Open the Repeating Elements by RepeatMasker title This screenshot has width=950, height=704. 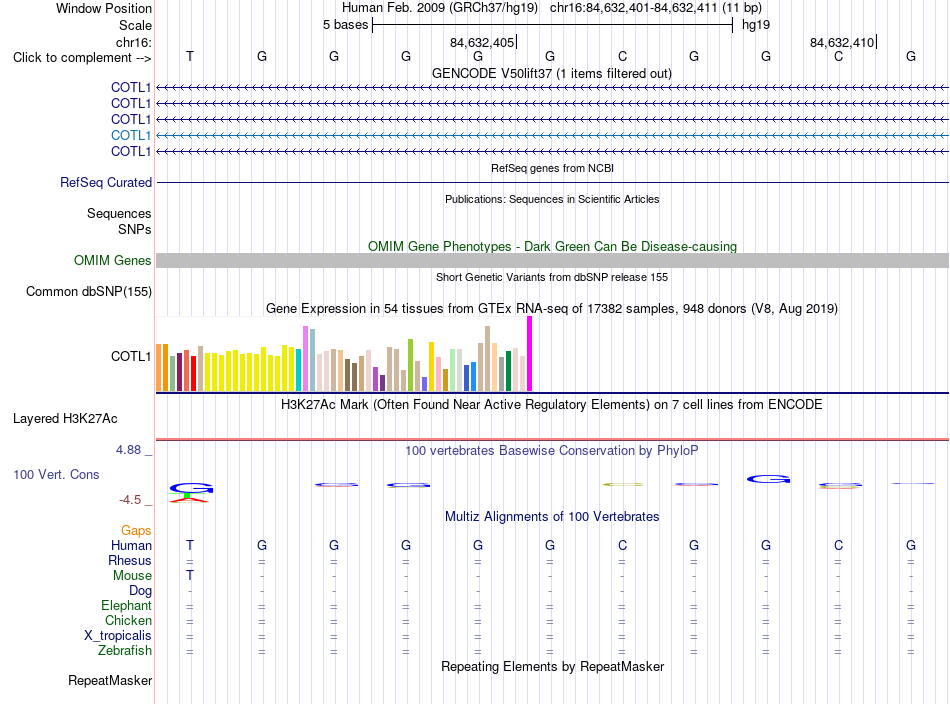552,666
